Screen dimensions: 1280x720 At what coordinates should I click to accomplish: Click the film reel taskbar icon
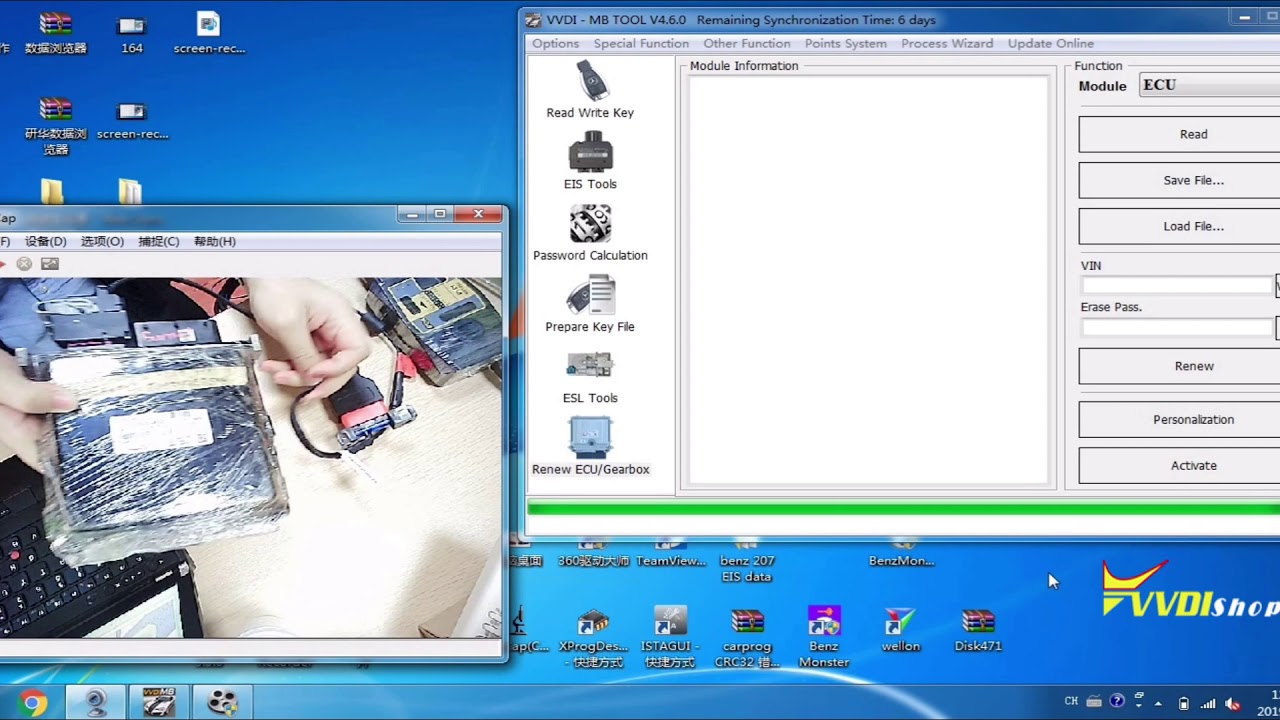tap(220, 703)
